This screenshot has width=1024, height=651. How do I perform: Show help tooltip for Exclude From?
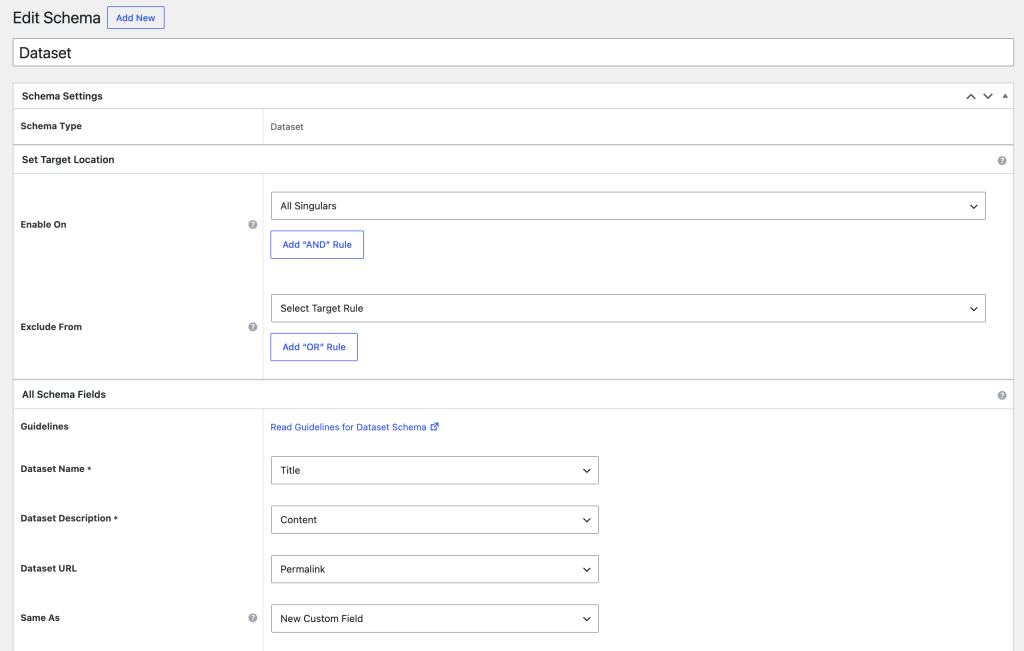coord(253,327)
